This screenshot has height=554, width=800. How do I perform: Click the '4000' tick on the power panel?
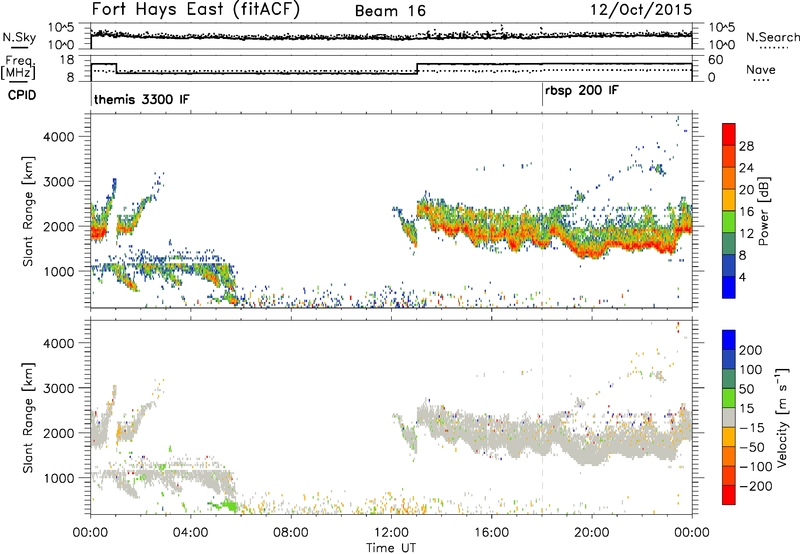pos(58,137)
